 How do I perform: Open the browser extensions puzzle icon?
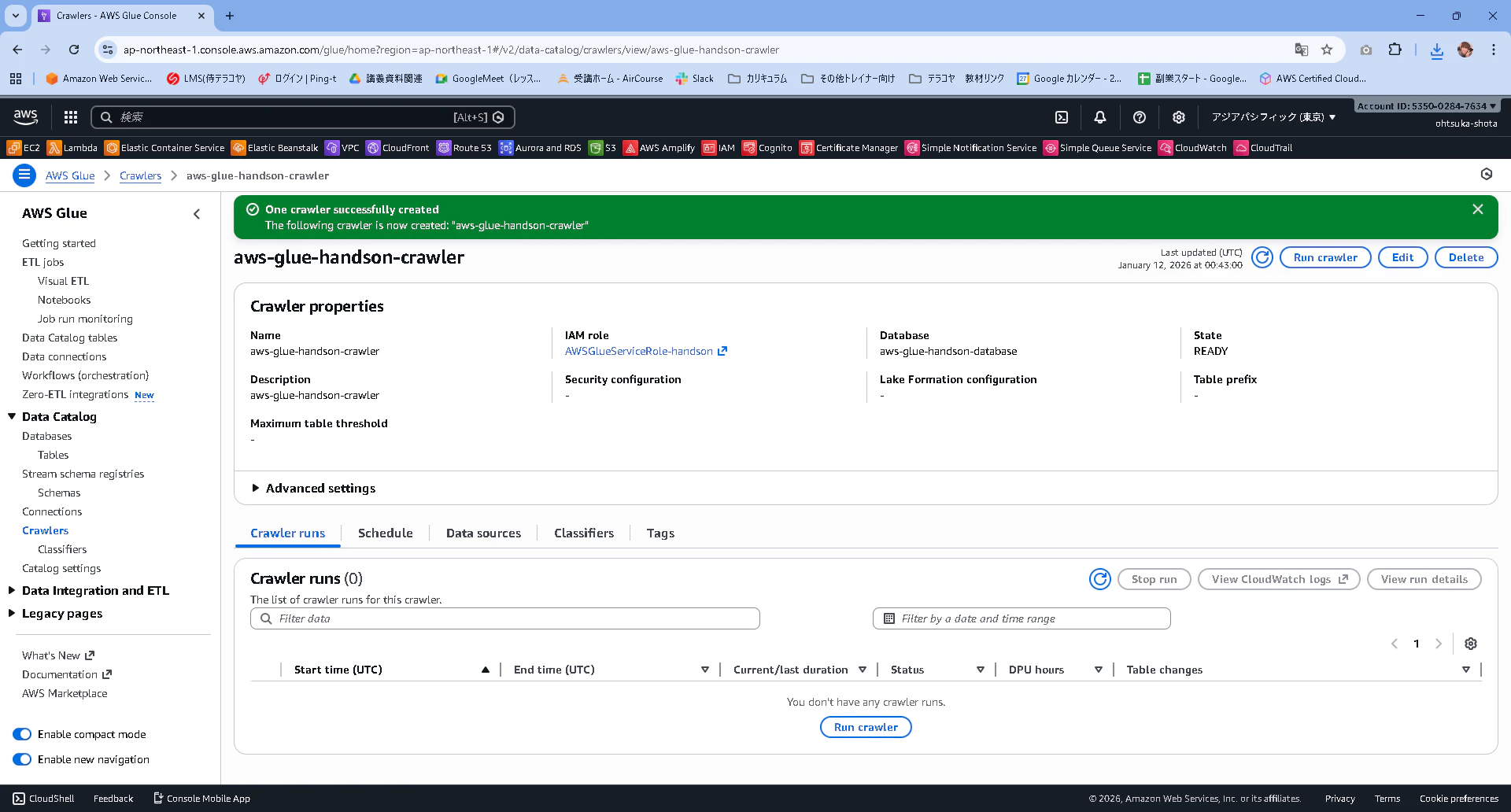pyautogui.click(x=1395, y=50)
